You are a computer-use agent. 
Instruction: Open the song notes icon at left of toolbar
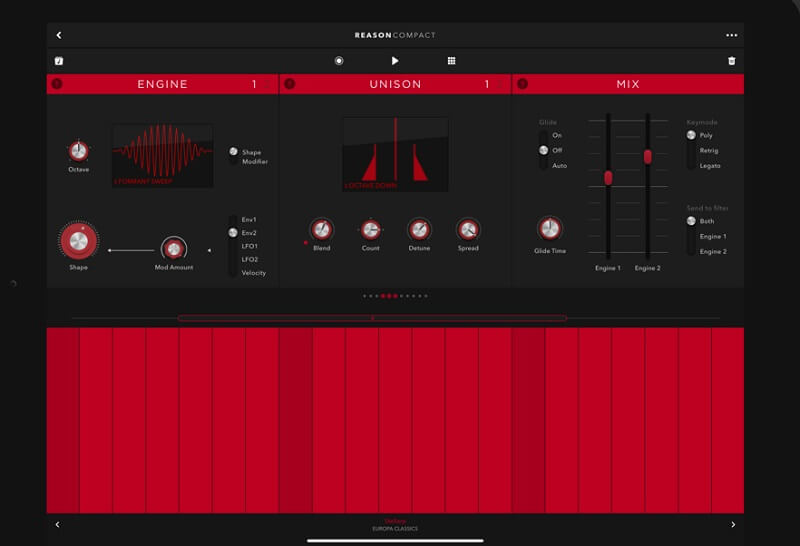pyautogui.click(x=59, y=61)
